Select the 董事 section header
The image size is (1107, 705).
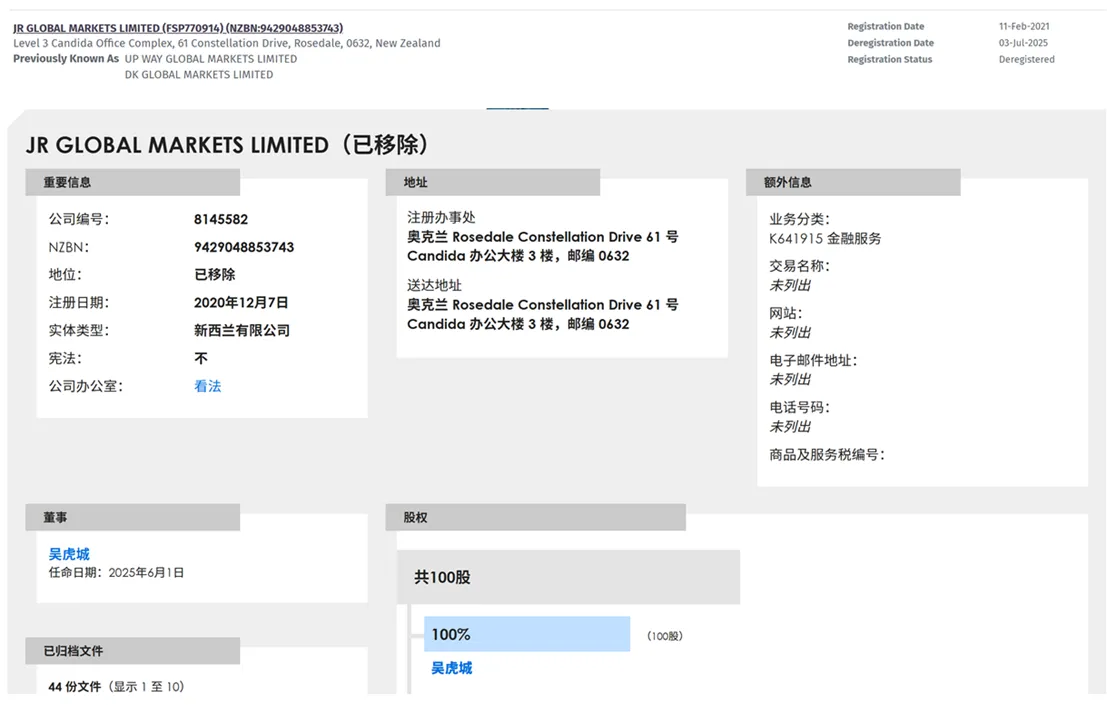133,517
